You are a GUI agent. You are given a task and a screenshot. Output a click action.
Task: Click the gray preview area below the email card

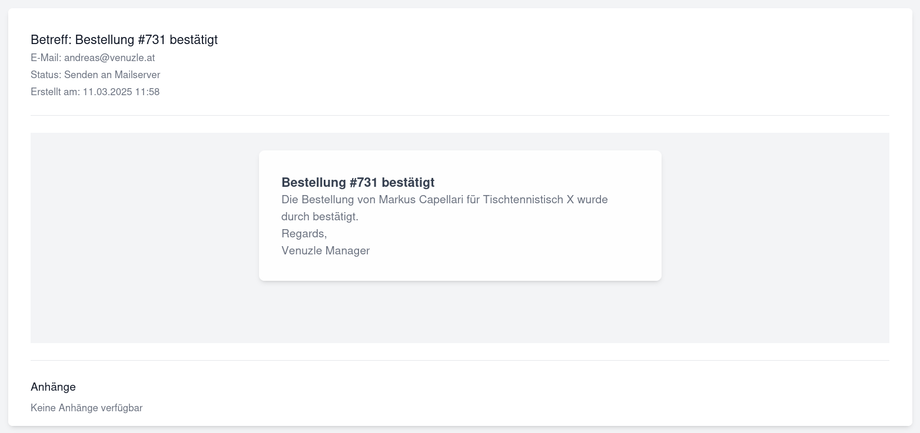tap(460, 315)
